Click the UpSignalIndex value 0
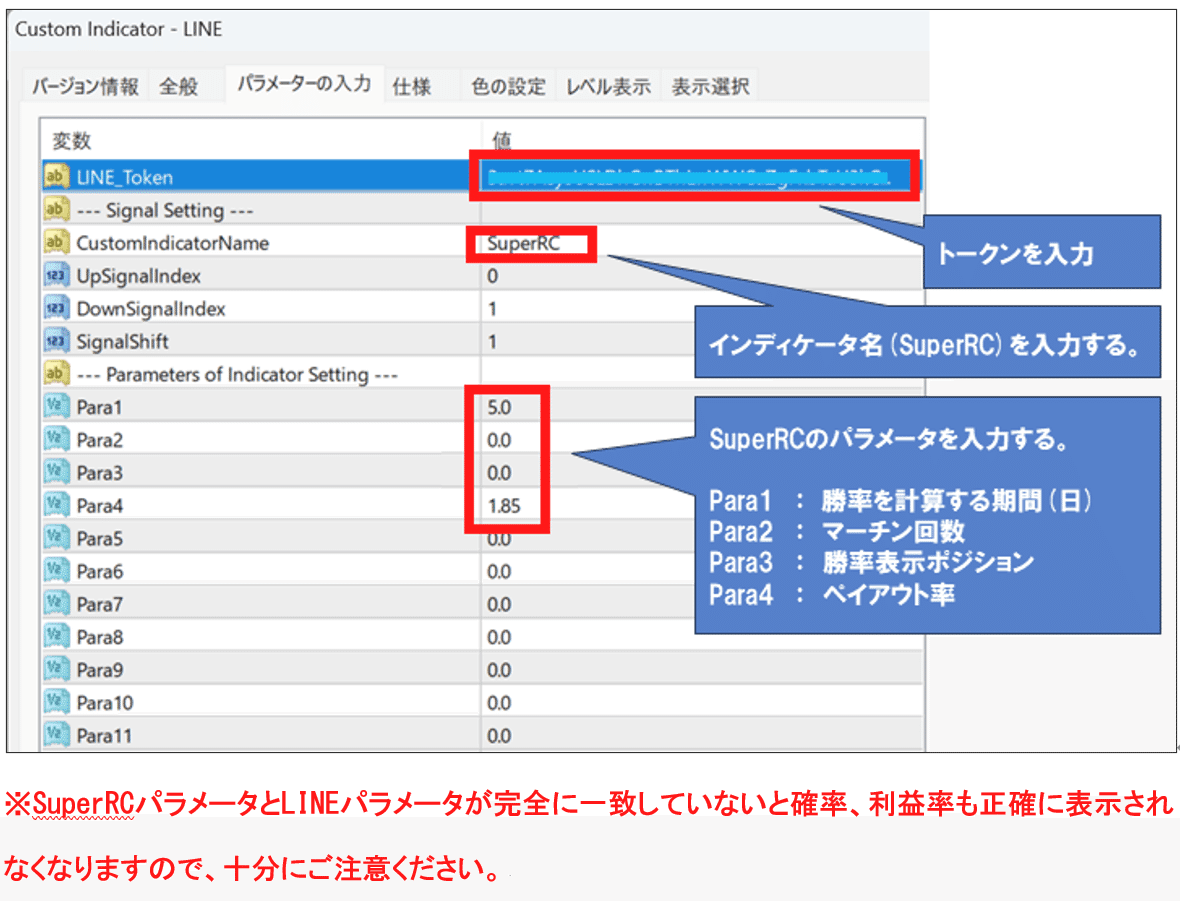The image size is (1180, 901). click(x=492, y=275)
